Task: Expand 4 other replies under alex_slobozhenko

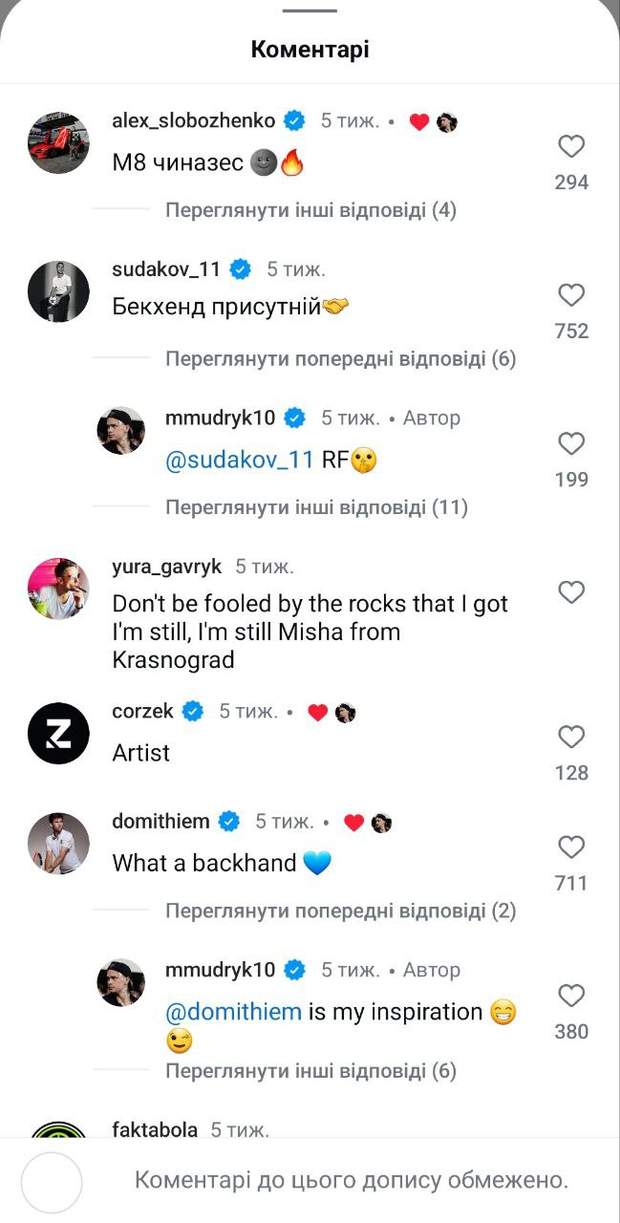Action: tap(310, 211)
